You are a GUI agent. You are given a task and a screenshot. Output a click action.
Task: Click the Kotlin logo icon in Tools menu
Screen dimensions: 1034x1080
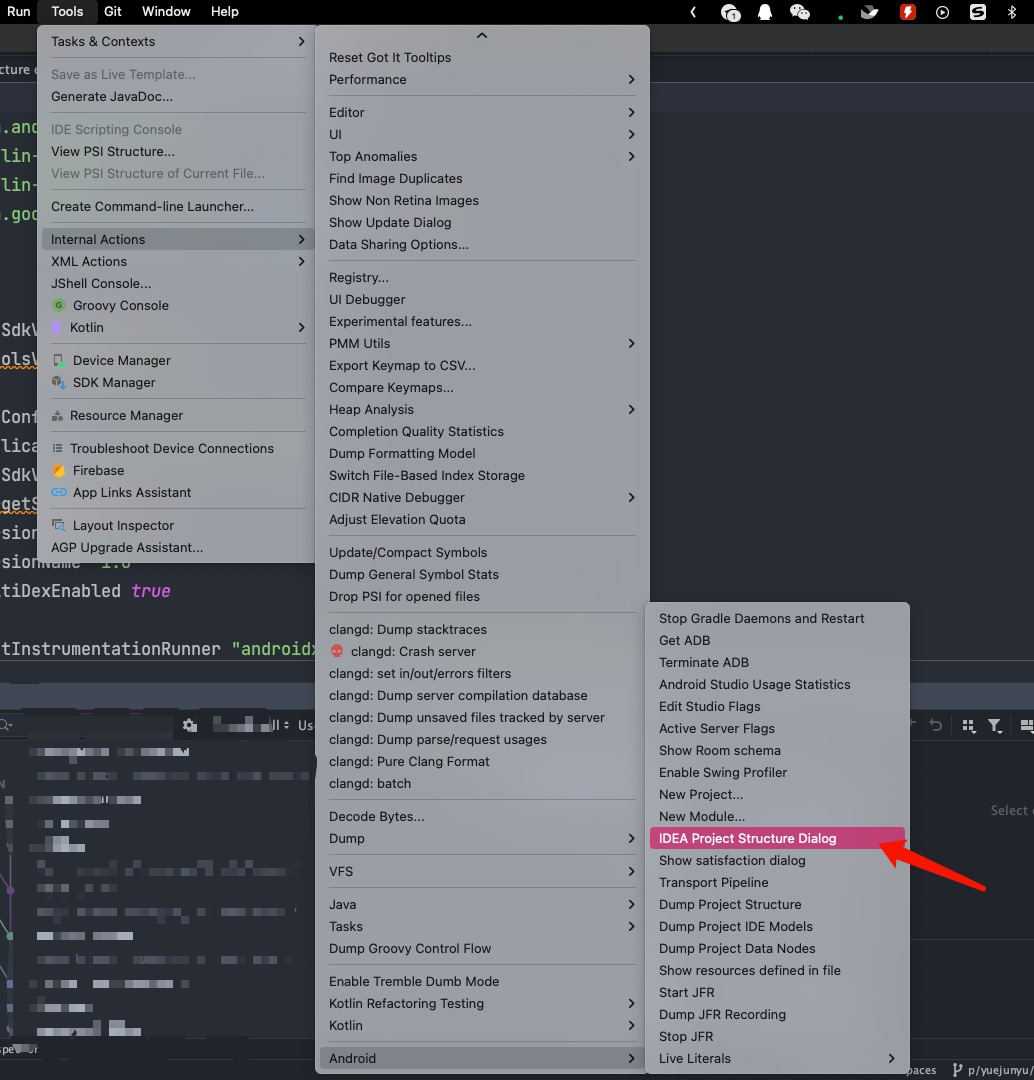click(57, 328)
